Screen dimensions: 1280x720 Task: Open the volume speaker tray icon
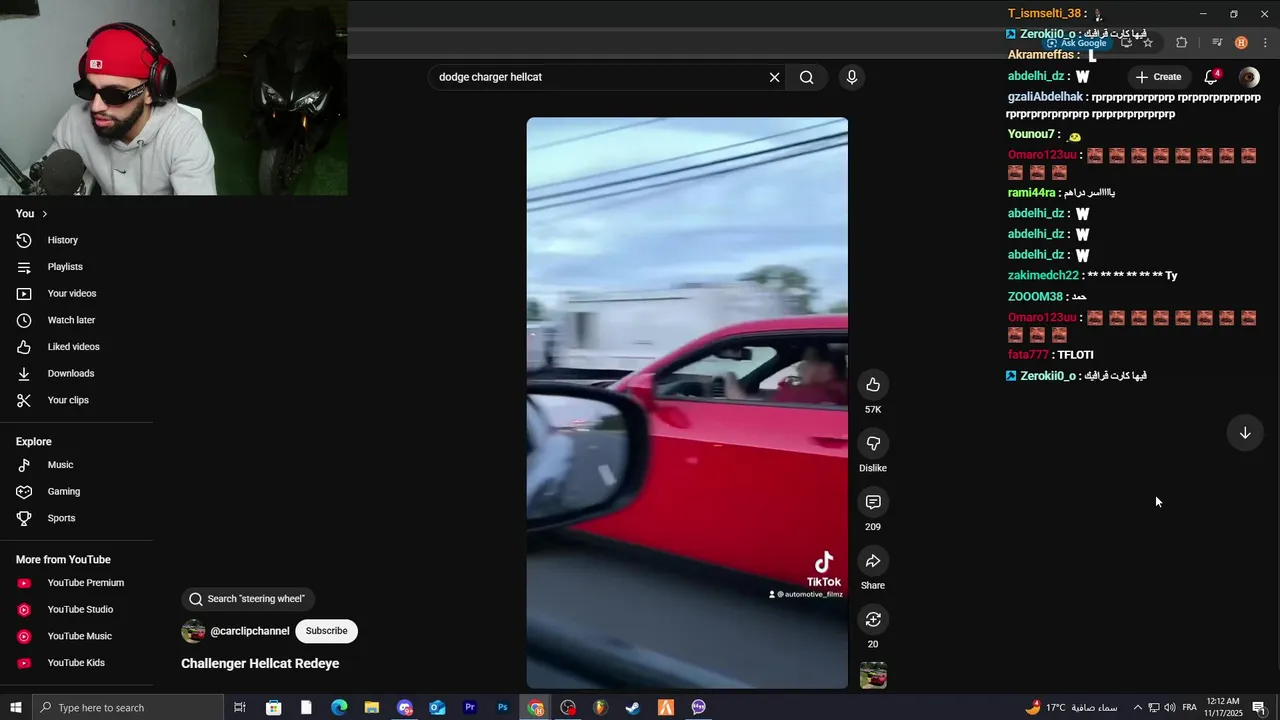coord(1170,708)
